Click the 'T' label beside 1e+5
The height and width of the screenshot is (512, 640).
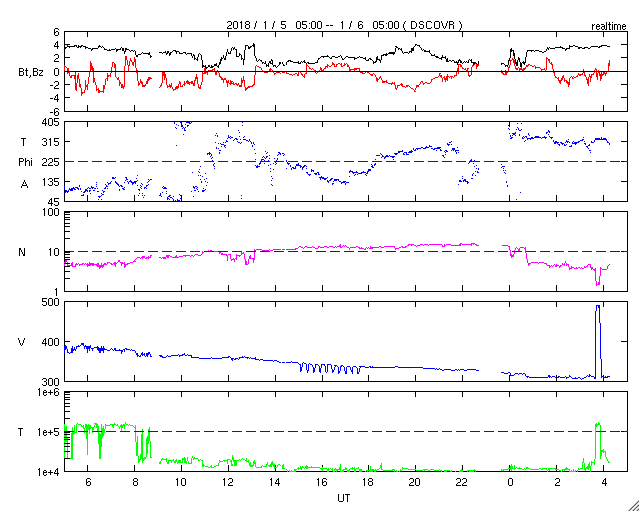pos(20,432)
